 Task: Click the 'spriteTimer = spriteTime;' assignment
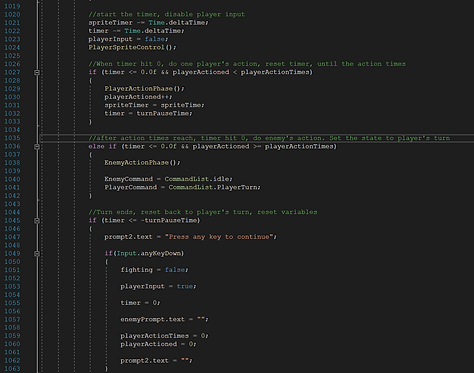point(154,105)
